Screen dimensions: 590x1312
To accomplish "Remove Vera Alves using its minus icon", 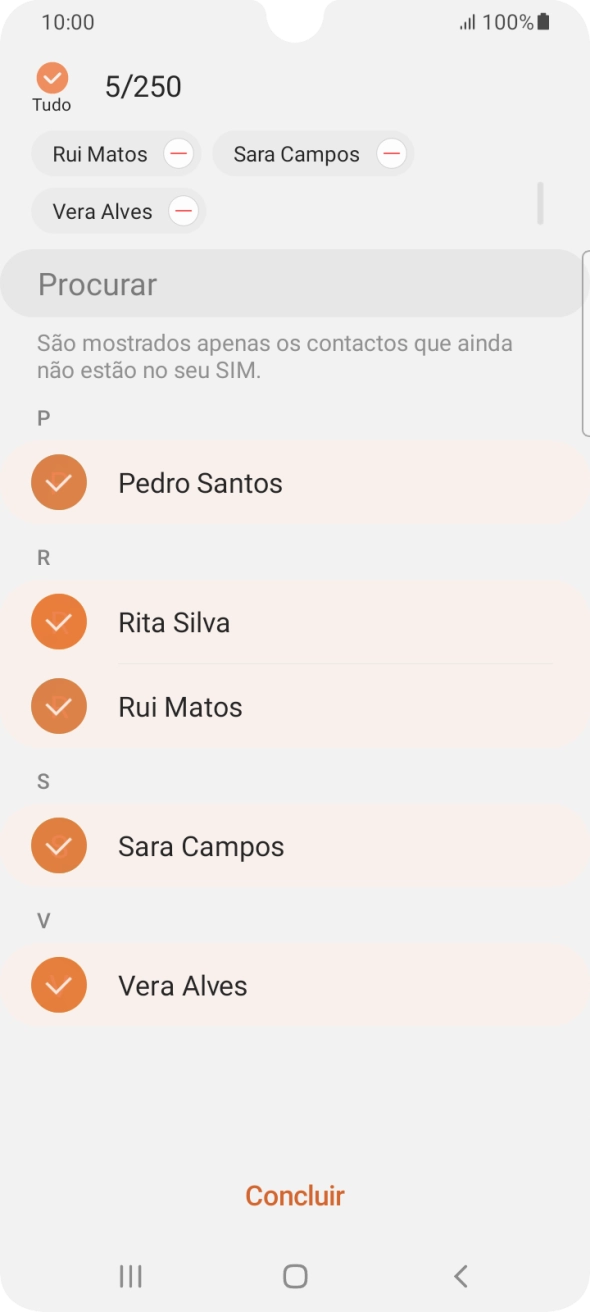I will (183, 211).
